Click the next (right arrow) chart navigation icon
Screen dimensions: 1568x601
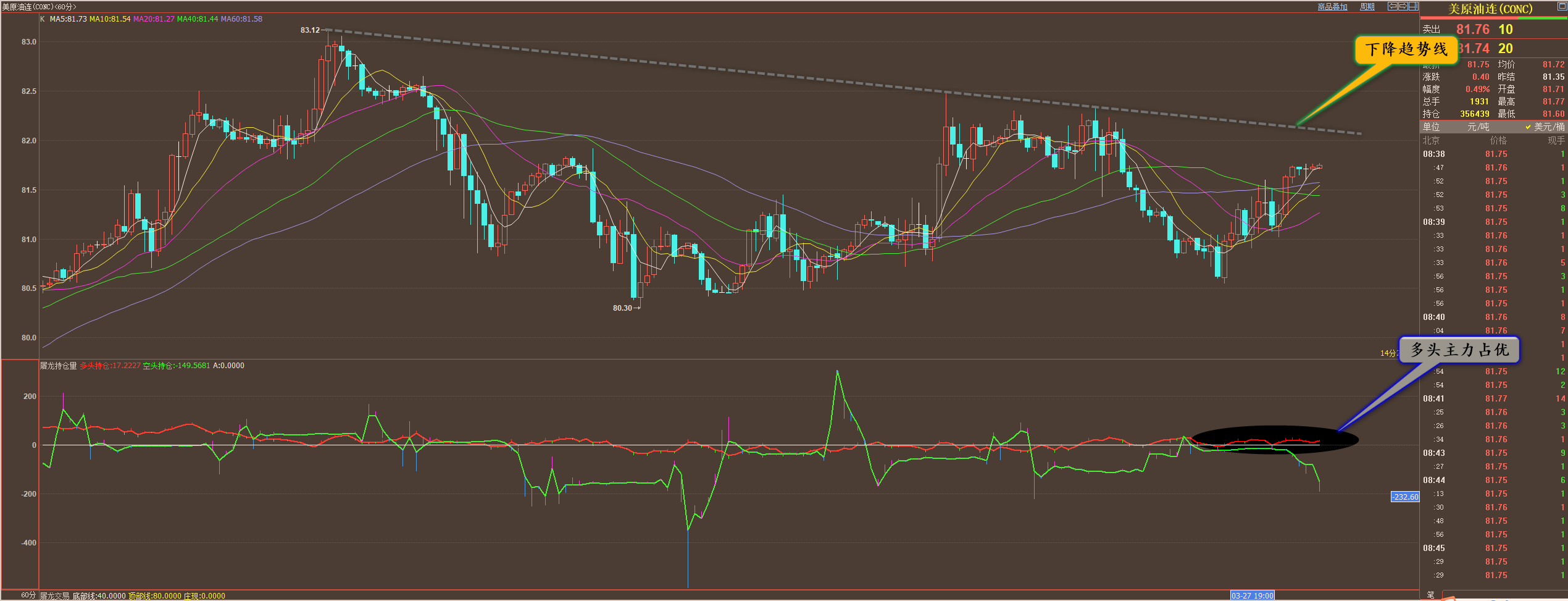coord(1403,6)
